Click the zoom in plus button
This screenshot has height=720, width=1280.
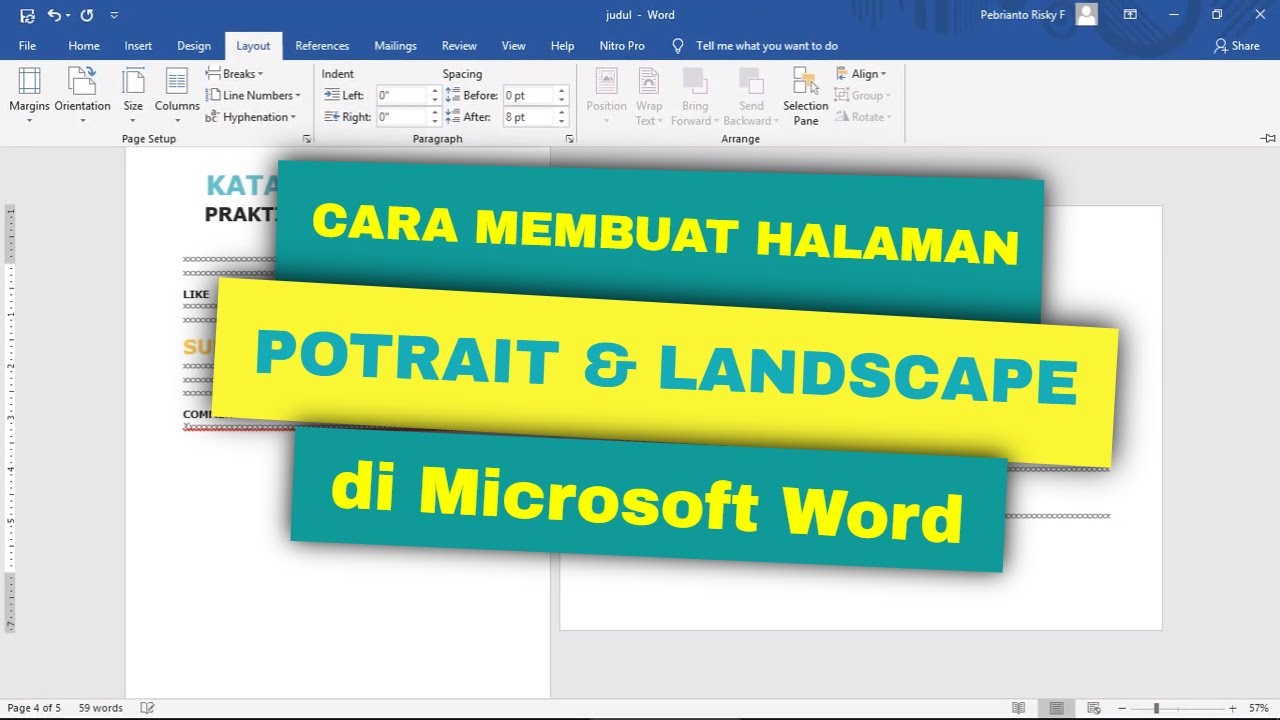[x=1232, y=708]
